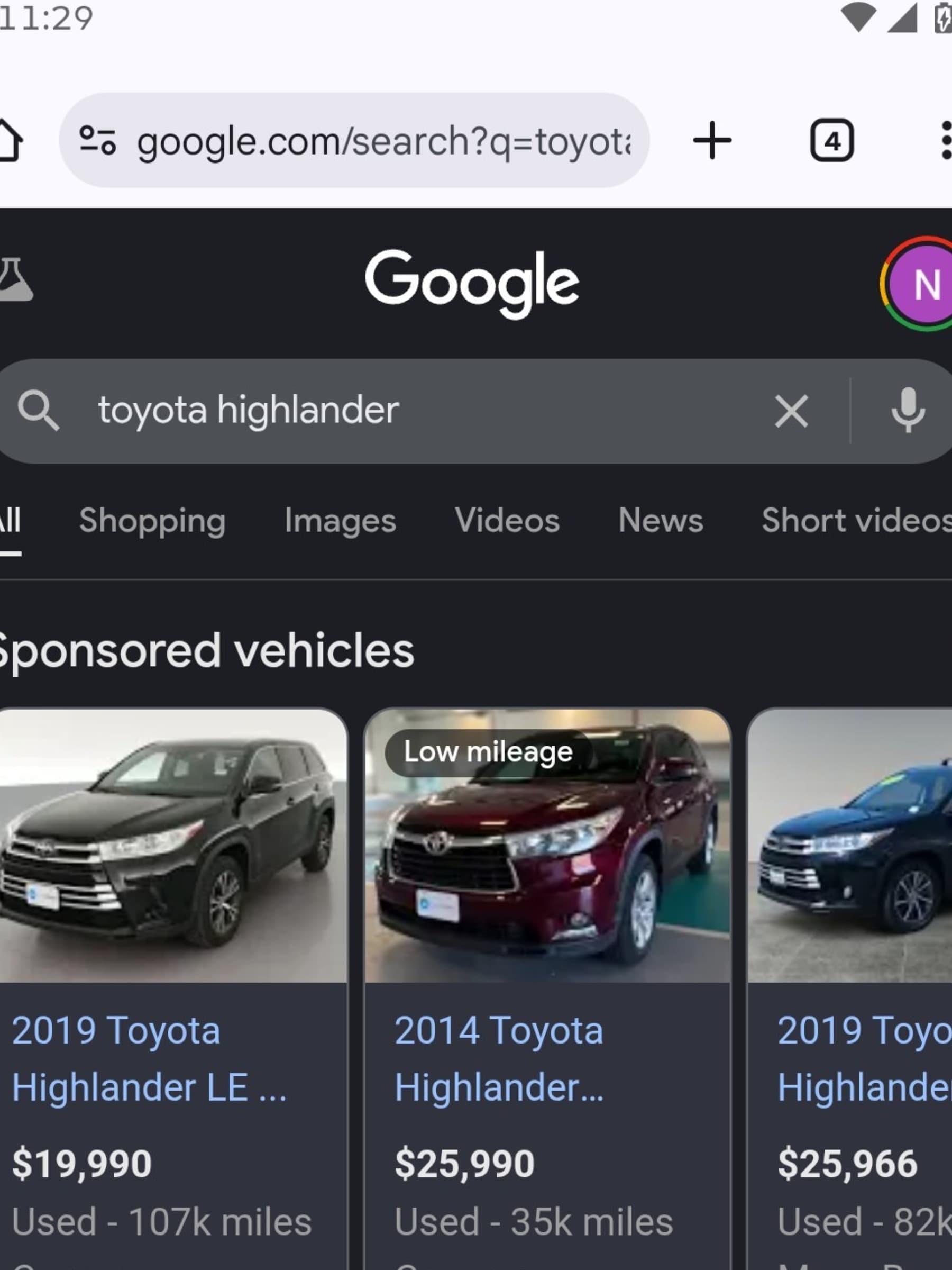Open Chrome three-dot overflow menu

944,141
